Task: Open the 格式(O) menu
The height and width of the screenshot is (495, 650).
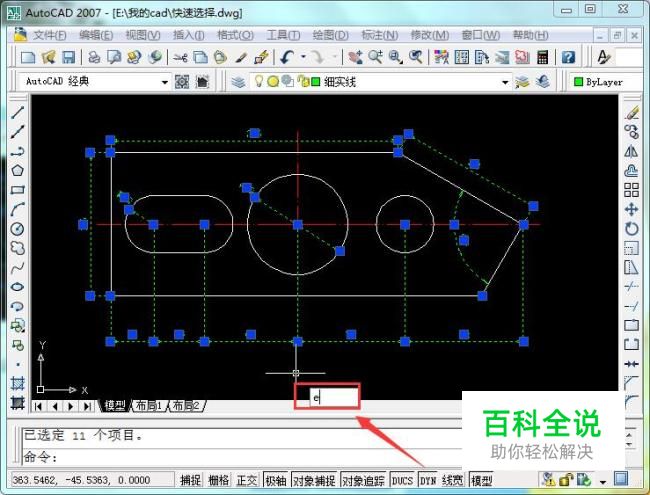Action: (x=235, y=35)
